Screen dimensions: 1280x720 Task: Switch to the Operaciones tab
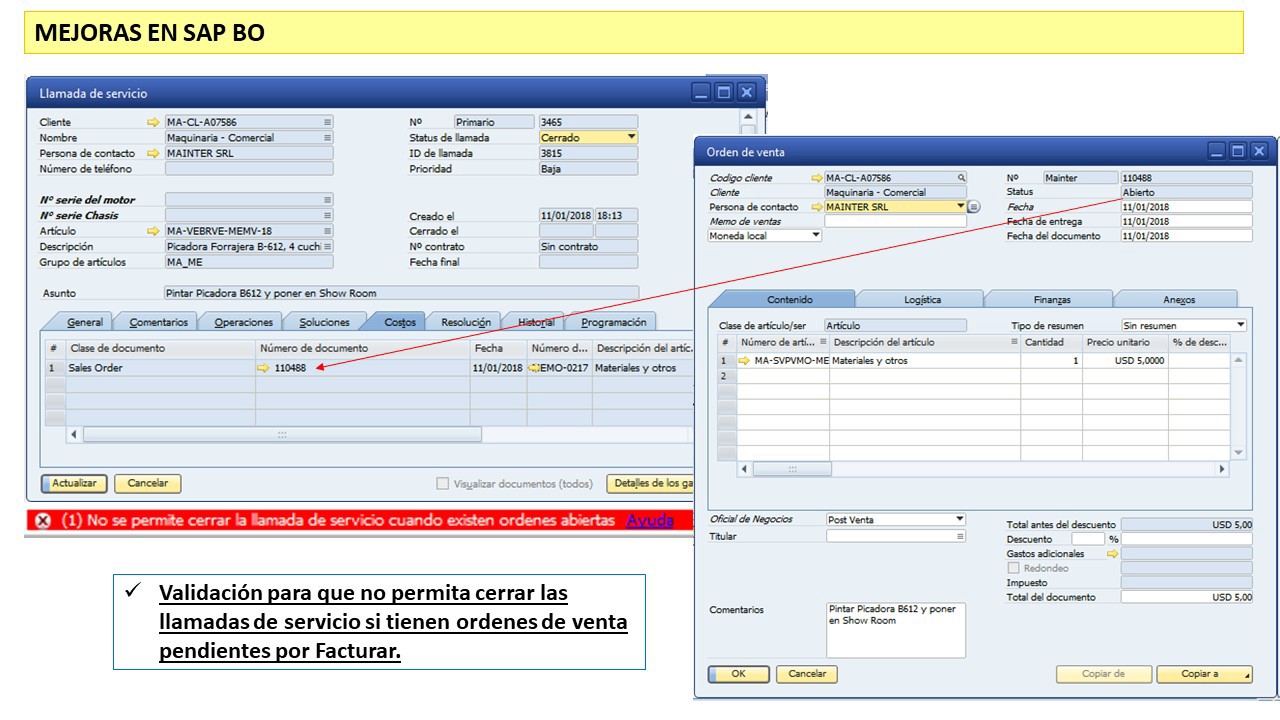[243, 322]
